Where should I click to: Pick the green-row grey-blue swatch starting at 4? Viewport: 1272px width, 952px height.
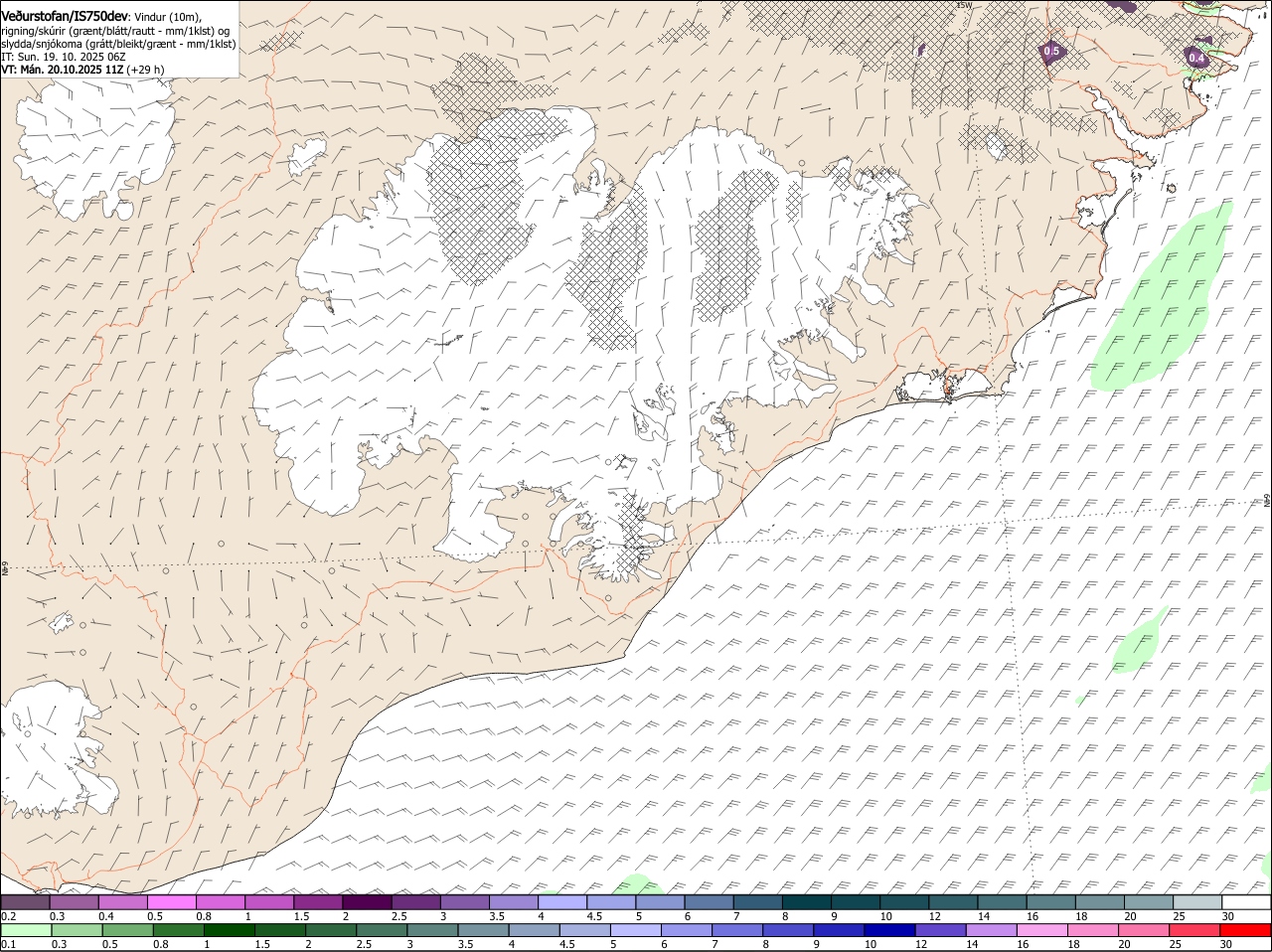(x=533, y=930)
